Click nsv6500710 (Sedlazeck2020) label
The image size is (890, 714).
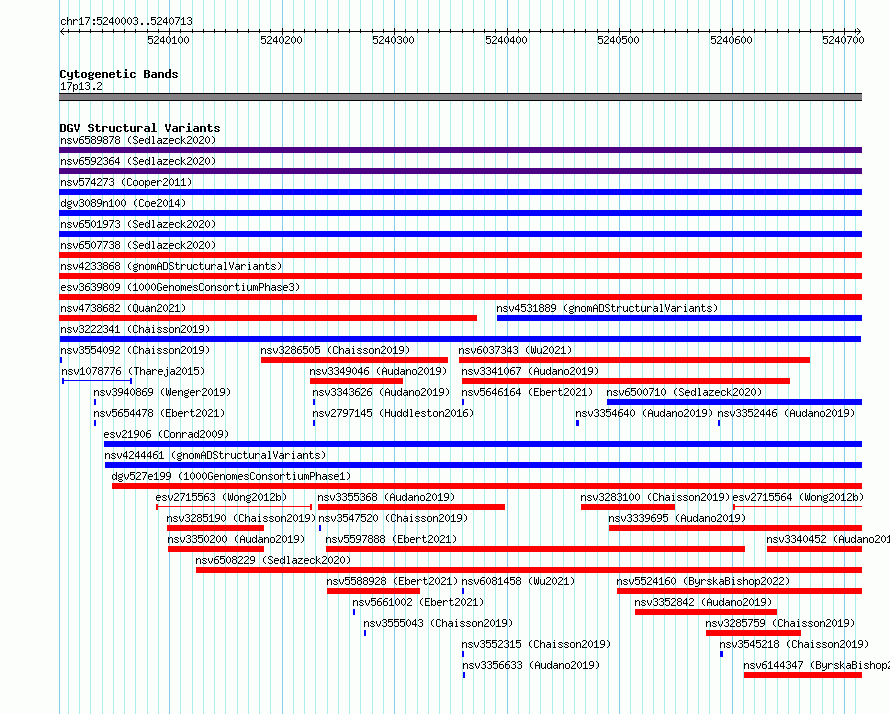pyautogui.click(x=684, y=392)
